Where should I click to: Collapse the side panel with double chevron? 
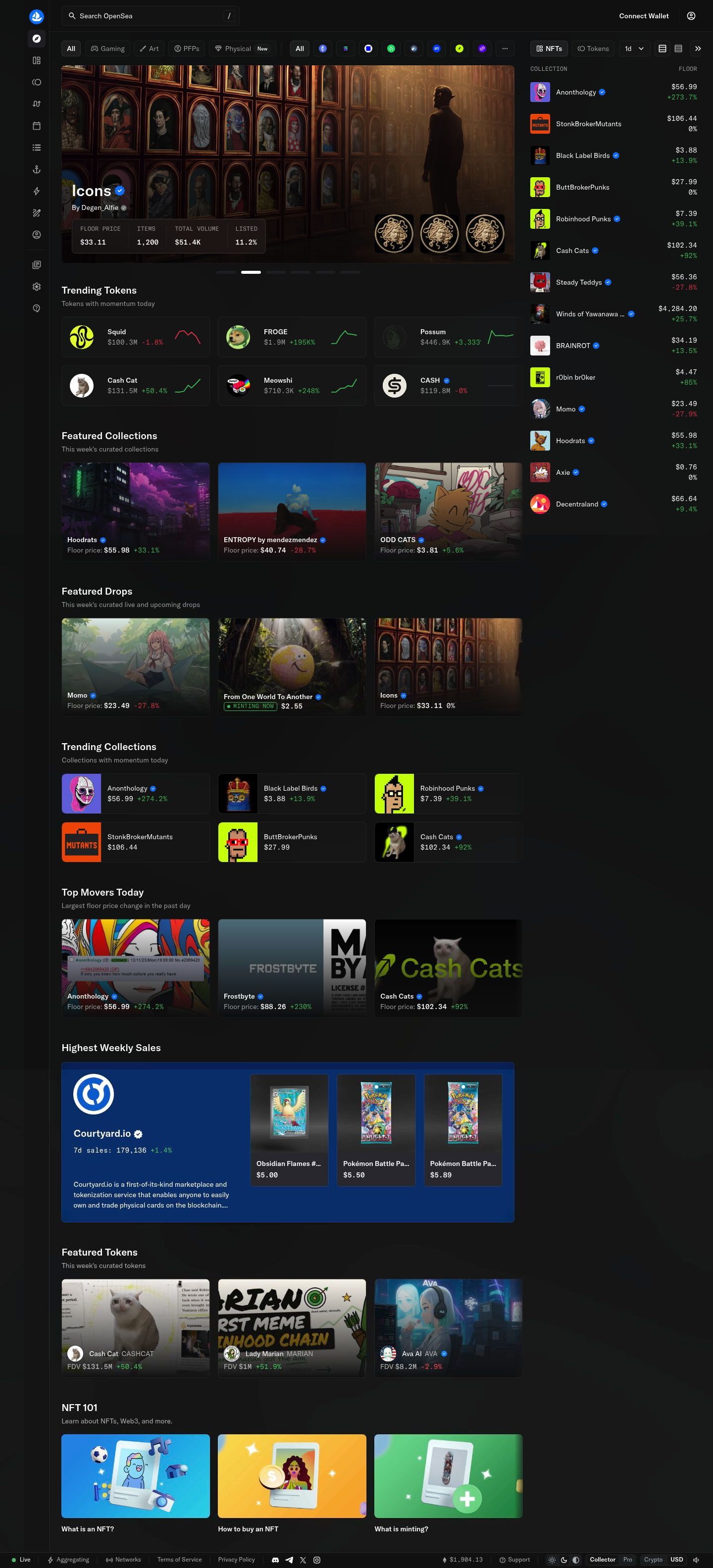[698, 49]
